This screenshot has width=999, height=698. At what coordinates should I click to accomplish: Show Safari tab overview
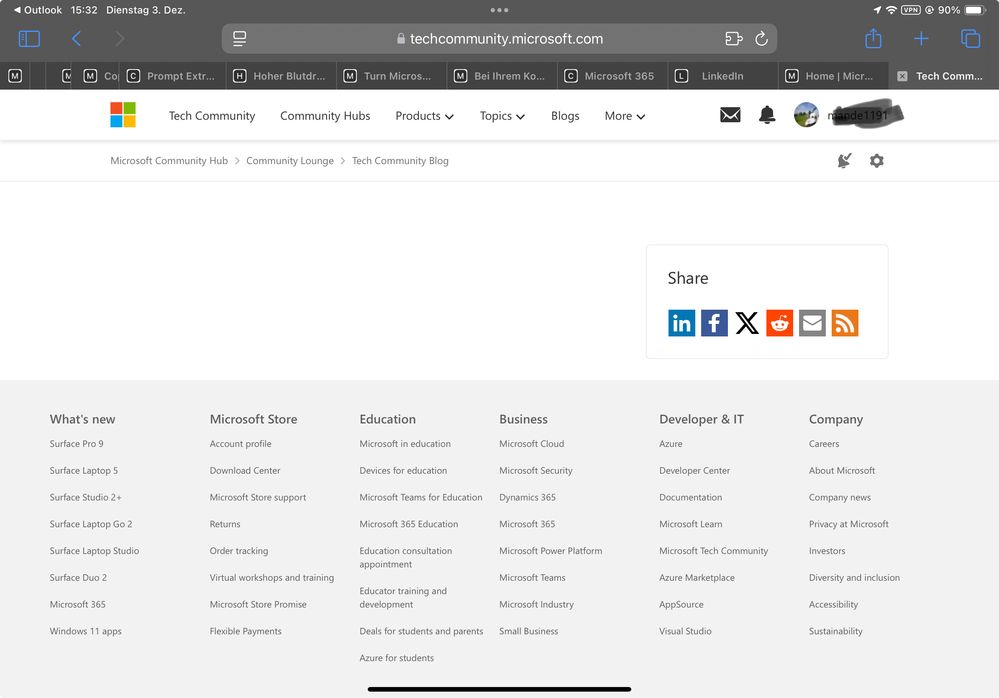[970, 39]
